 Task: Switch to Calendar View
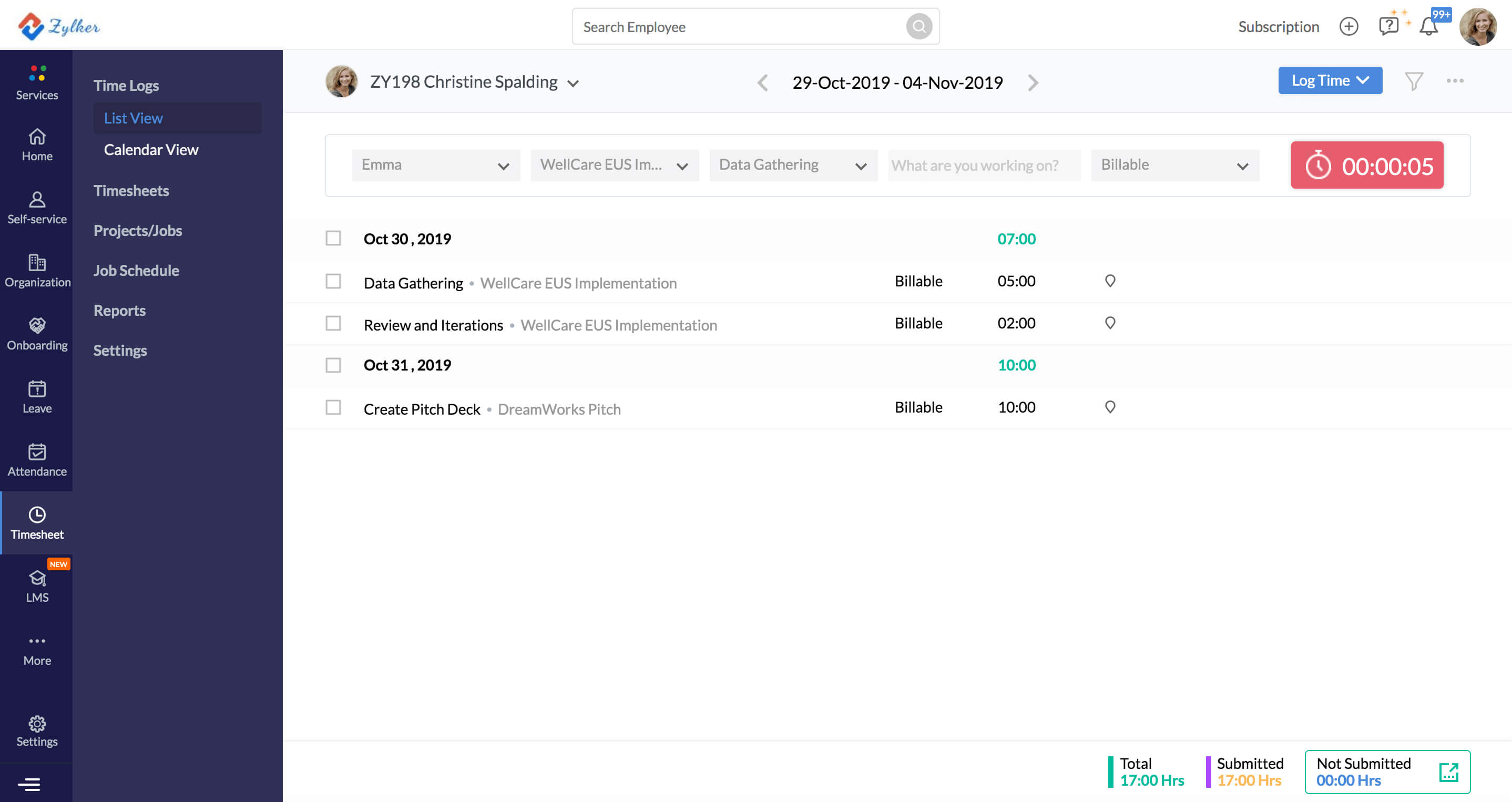[151, 148]
